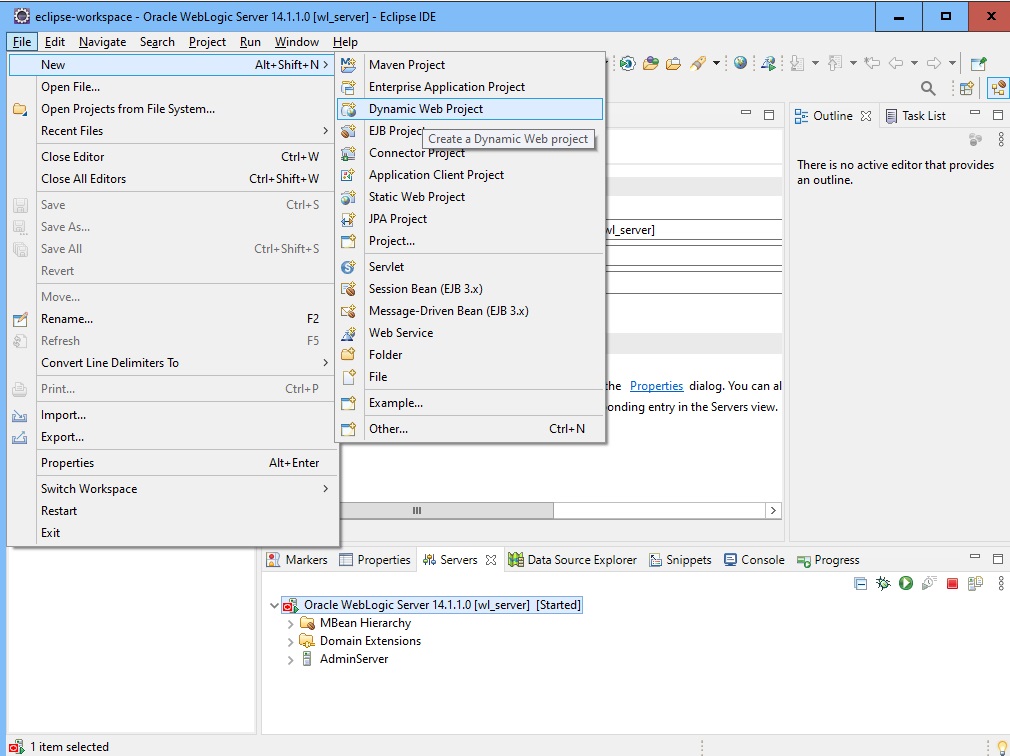This screenshot has width=1010, height=756.
Task: Collapse all in Servers view toolbar
Action: [860, 583]
